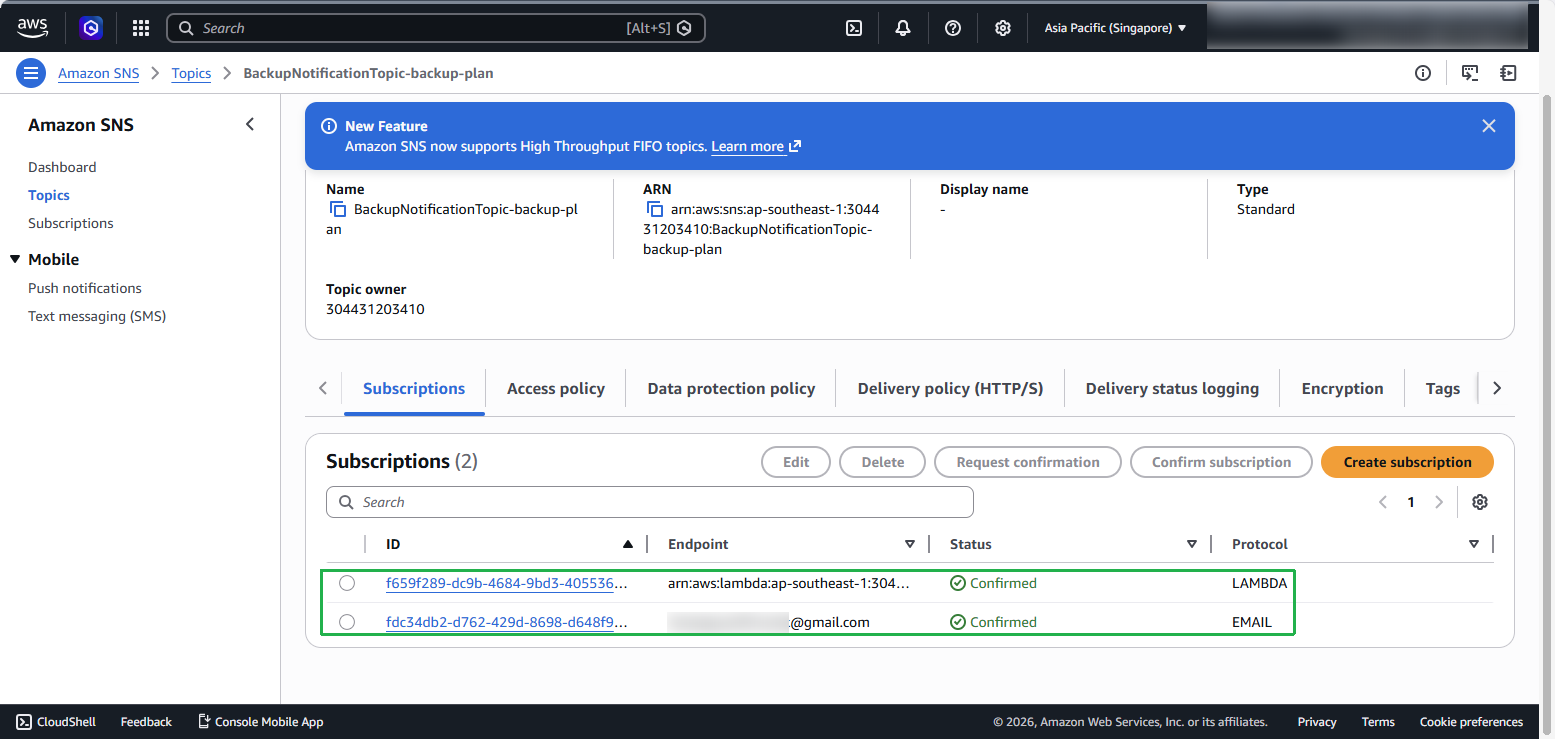1555x739 pixels.
Task: Collapse the Amazon SNS side navigation
Action: point(250,125)
